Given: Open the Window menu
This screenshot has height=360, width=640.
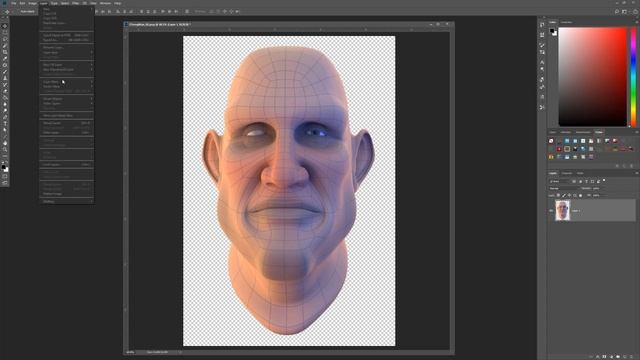Looking at the screenshot, I should click(x=105, y=3).
